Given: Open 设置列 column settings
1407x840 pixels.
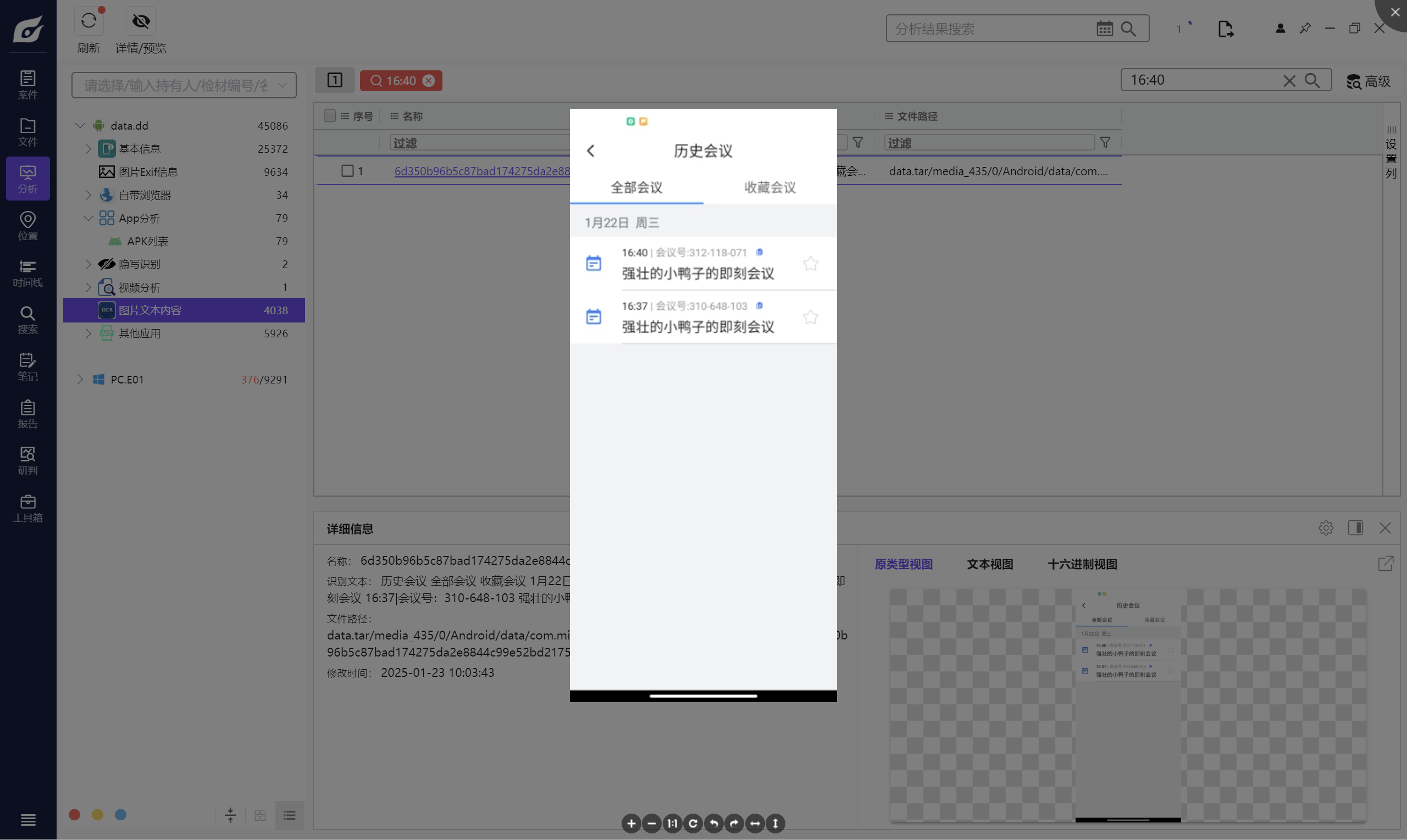Looking at the screenshot, I should pyautogui.click(x=1391, y=153).
